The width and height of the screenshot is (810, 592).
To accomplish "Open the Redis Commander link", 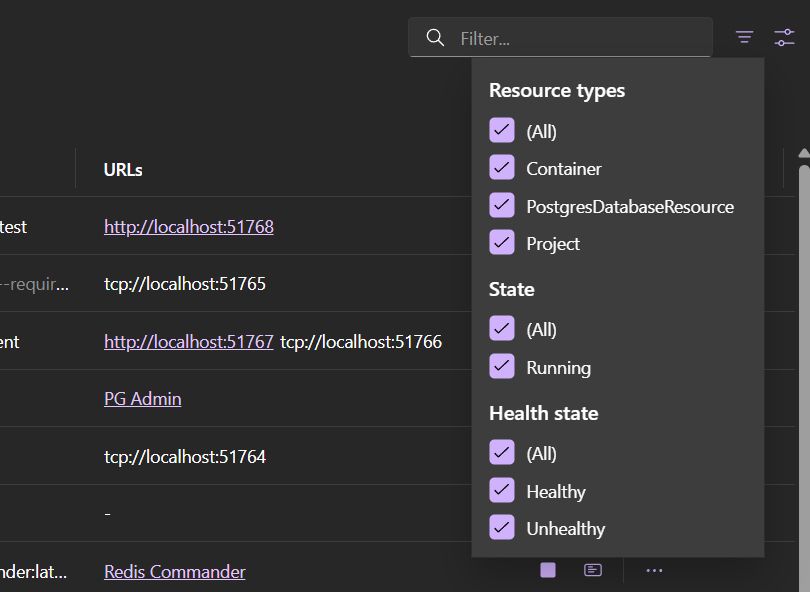I will [x=175, y=571].
